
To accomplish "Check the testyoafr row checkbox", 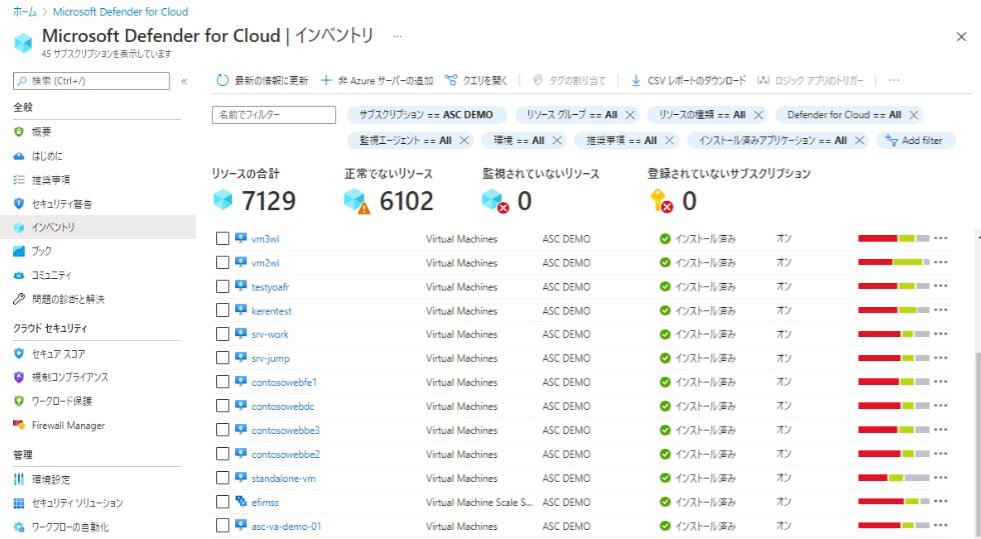I will tap(222, 286).
